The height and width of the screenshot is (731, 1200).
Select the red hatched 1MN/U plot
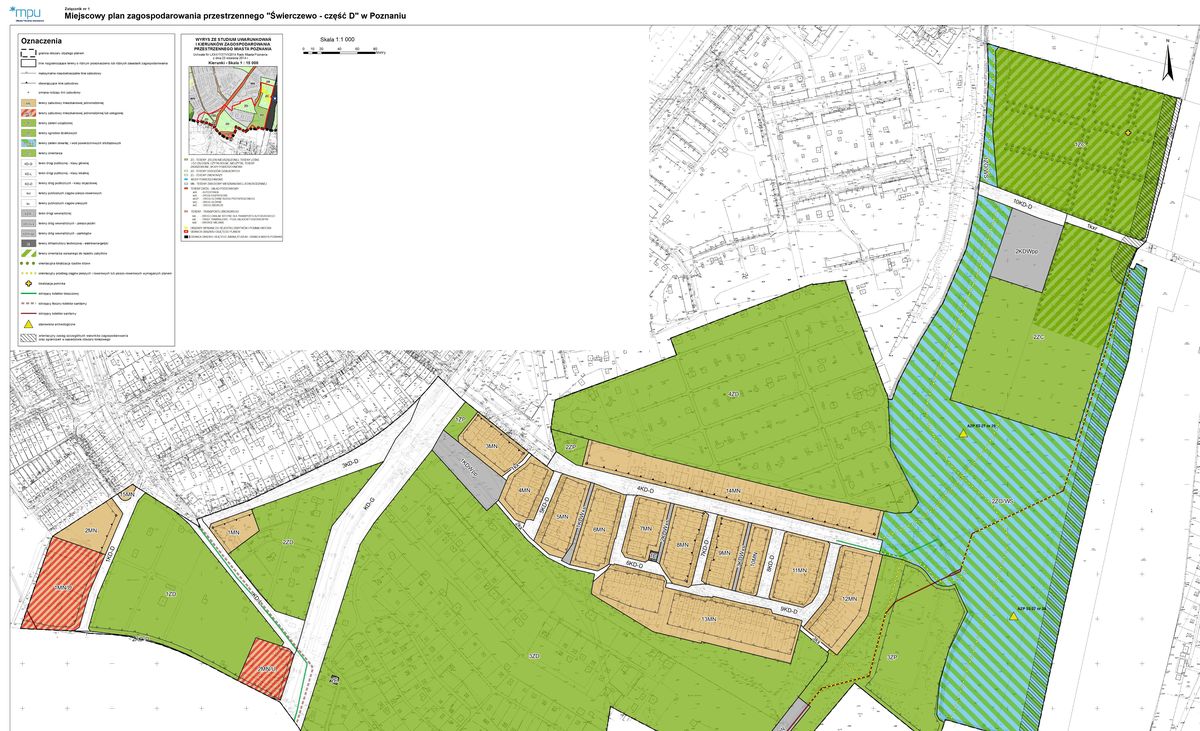pos(56,584)
